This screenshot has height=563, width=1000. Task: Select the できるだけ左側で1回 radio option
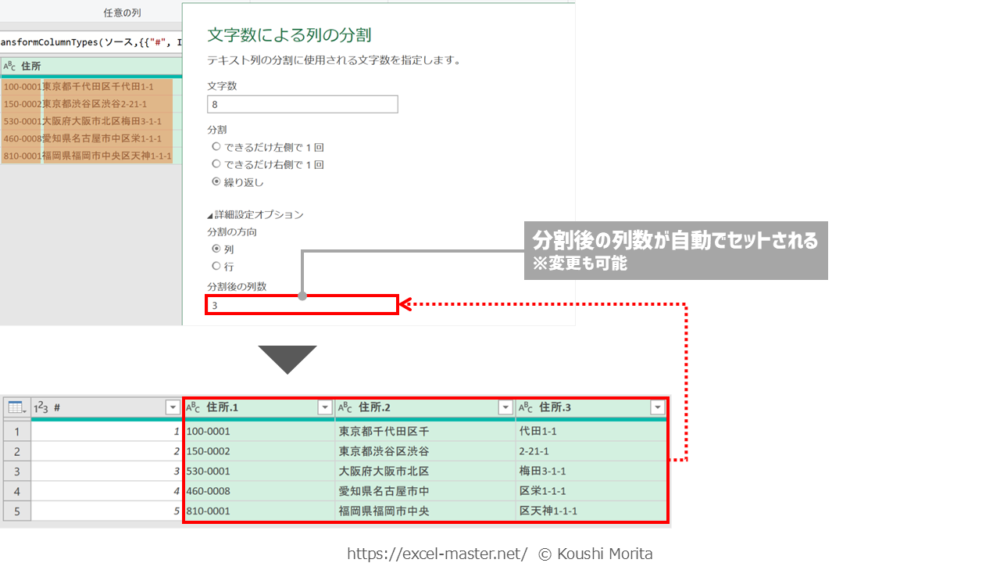coord(216,147)
